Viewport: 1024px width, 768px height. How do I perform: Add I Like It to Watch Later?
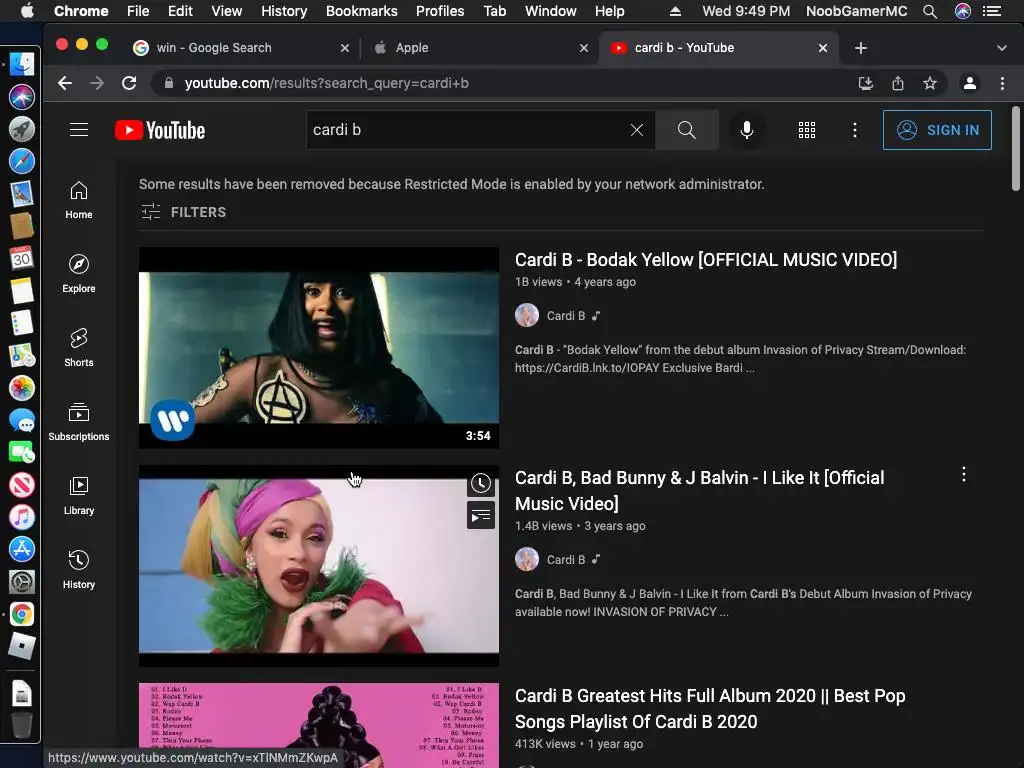point(481,483)
